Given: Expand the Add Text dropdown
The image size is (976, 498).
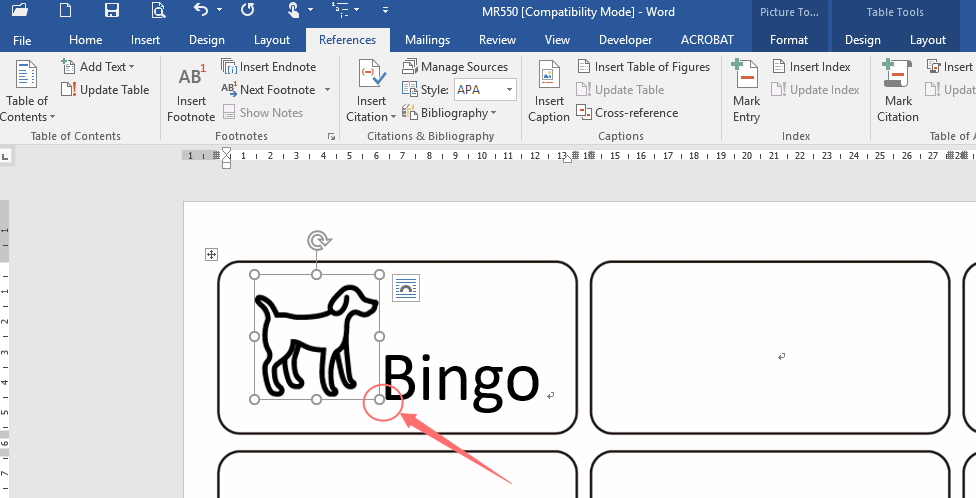Looking at the screenshot, I should coord(98,67).
